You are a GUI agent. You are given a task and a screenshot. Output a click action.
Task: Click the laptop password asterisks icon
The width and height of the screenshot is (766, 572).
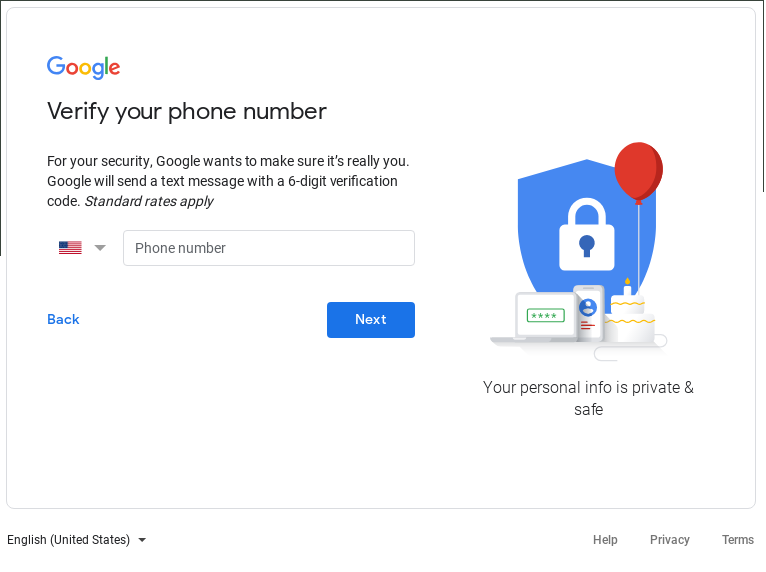click(546, 316)
